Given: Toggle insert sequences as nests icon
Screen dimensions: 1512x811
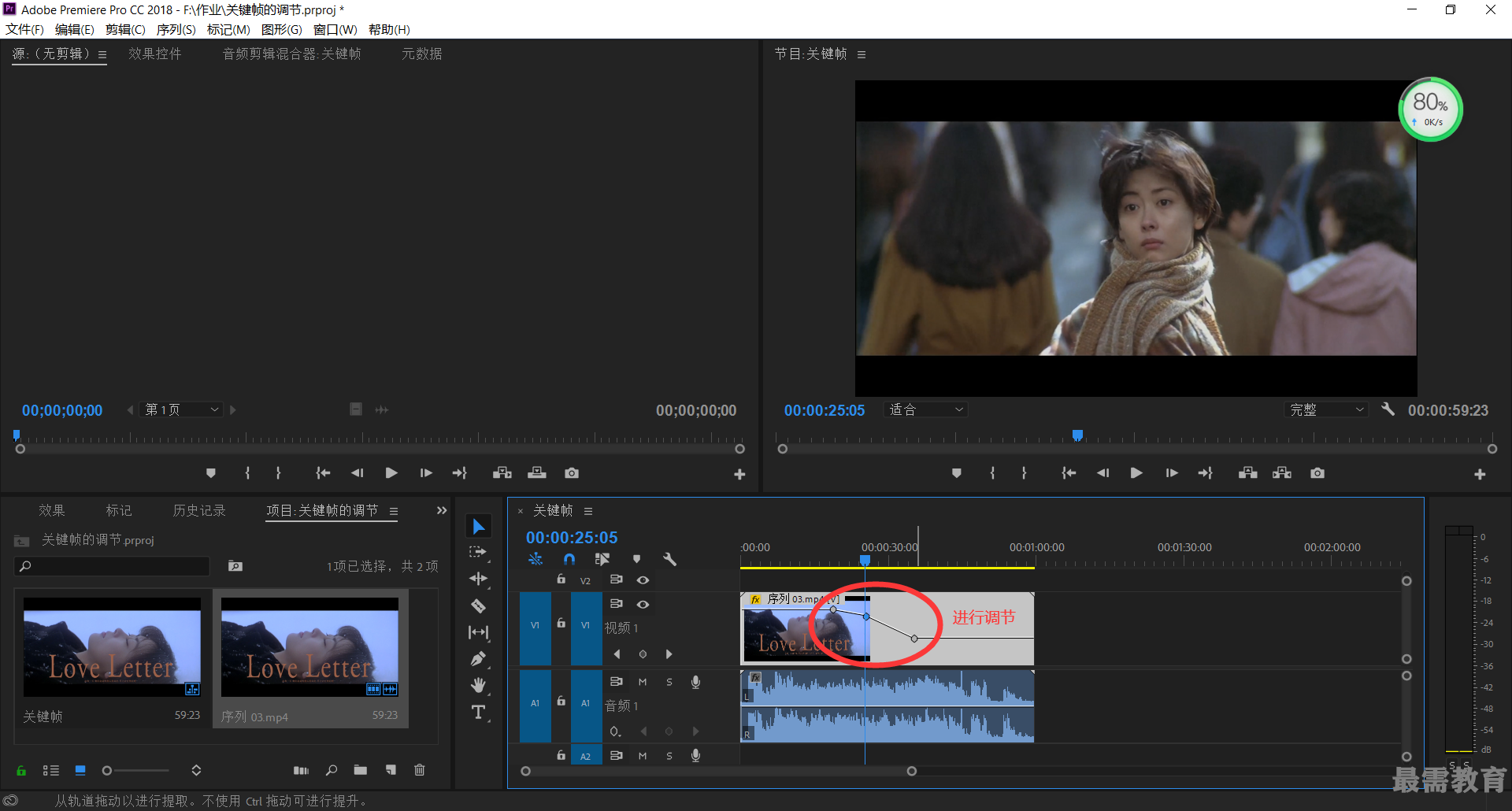Looking at the screenshot, I should point(535,559).
